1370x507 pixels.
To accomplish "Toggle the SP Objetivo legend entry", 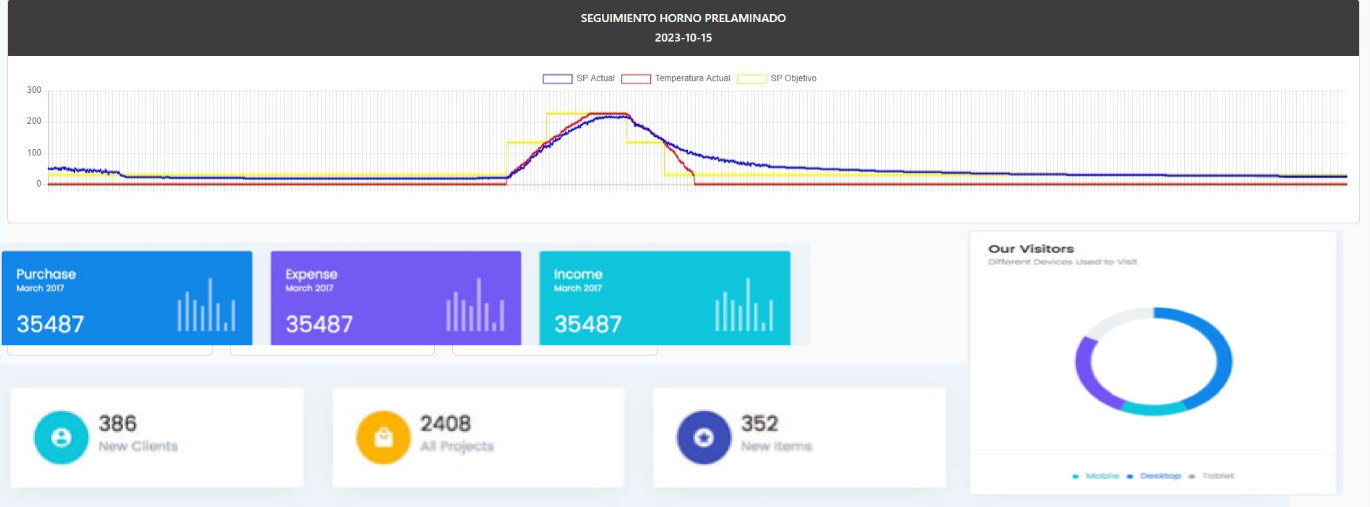I will [779, 78].
